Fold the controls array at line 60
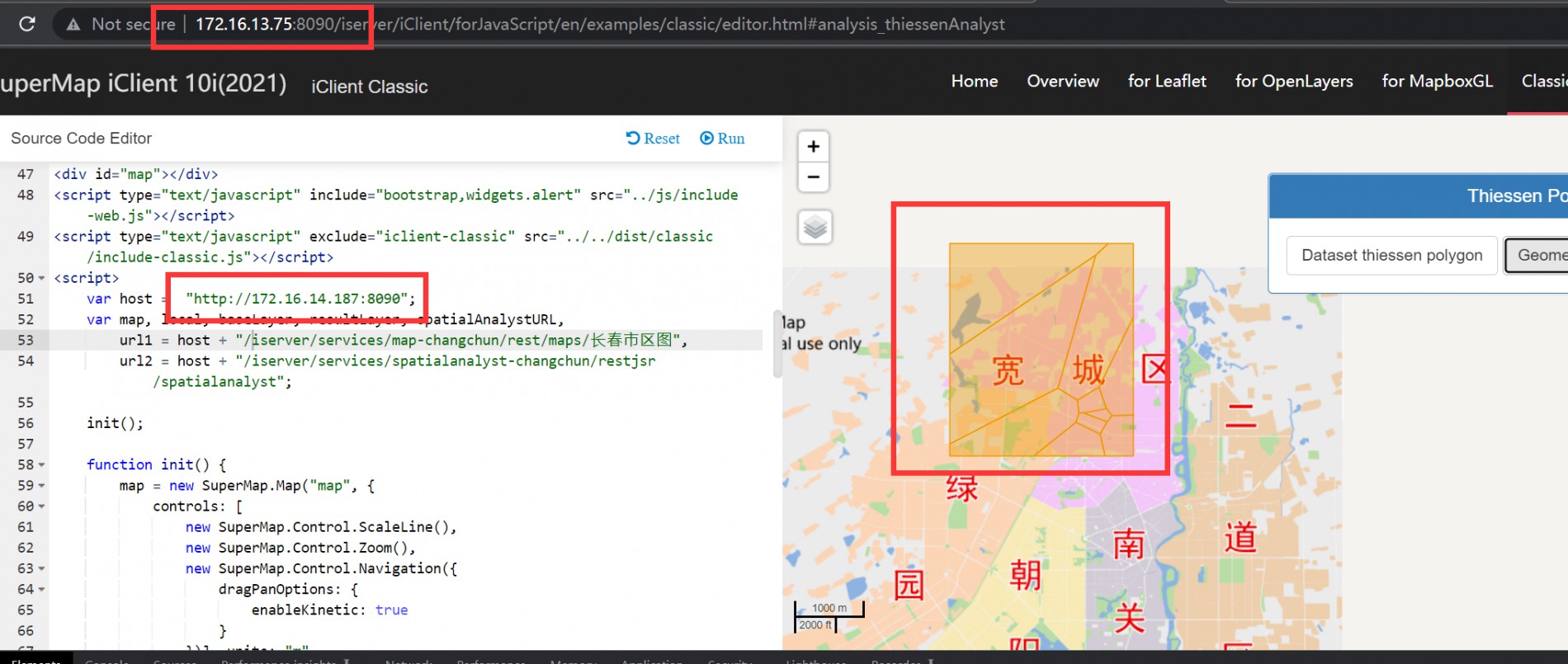 tap(42, 506)
